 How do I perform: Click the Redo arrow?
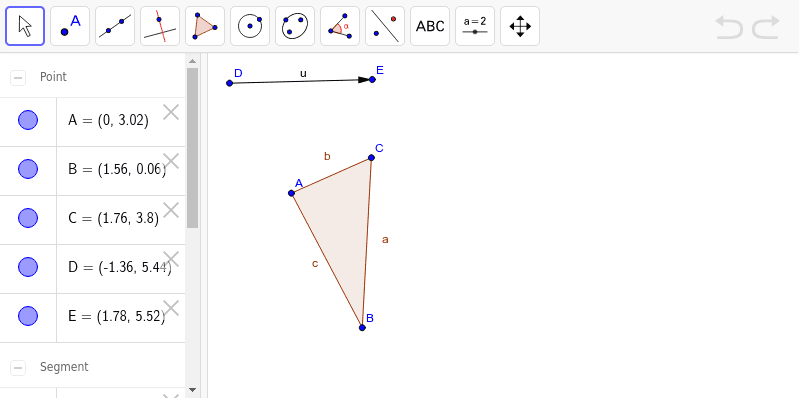766,27
